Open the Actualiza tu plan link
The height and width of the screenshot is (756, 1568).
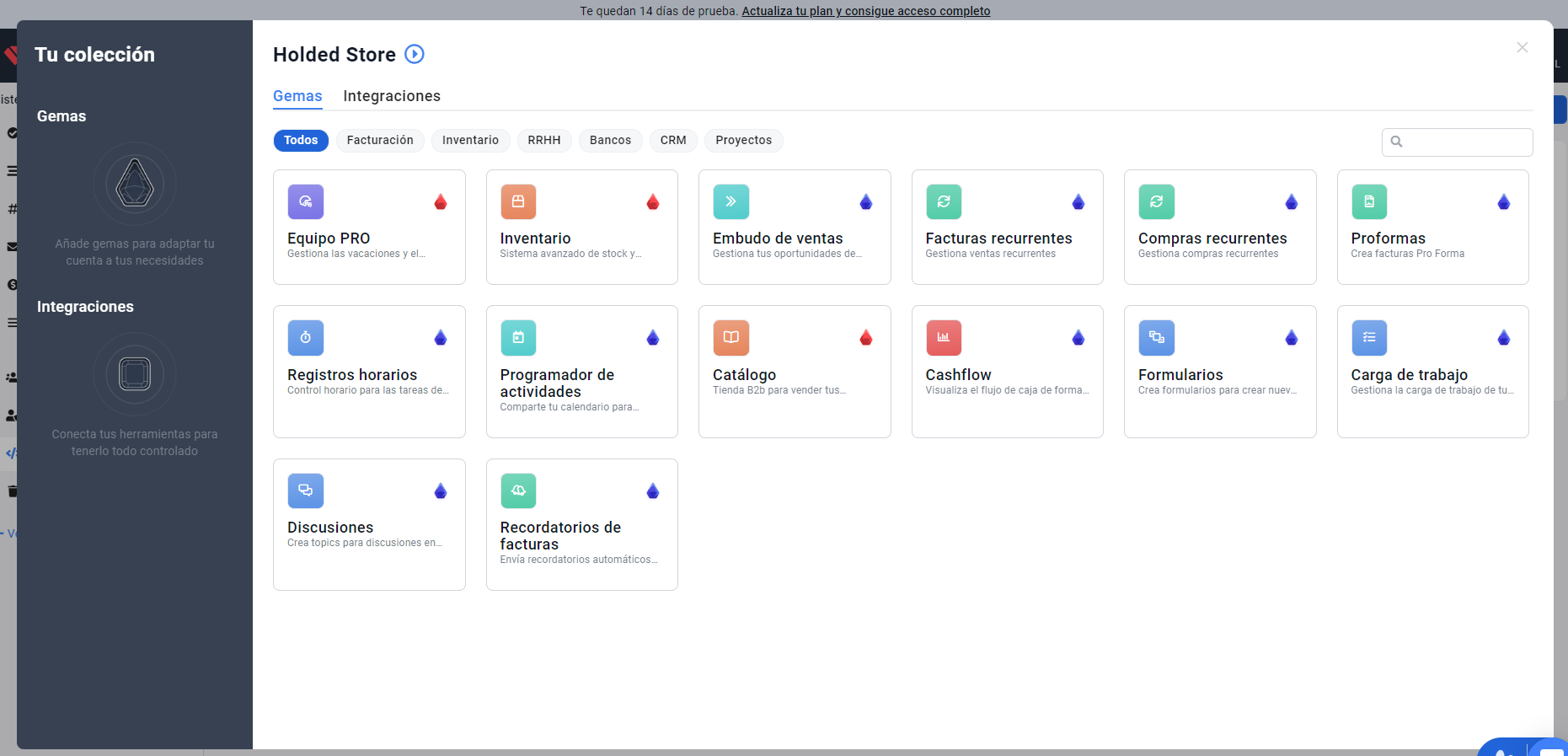[865, 11]
